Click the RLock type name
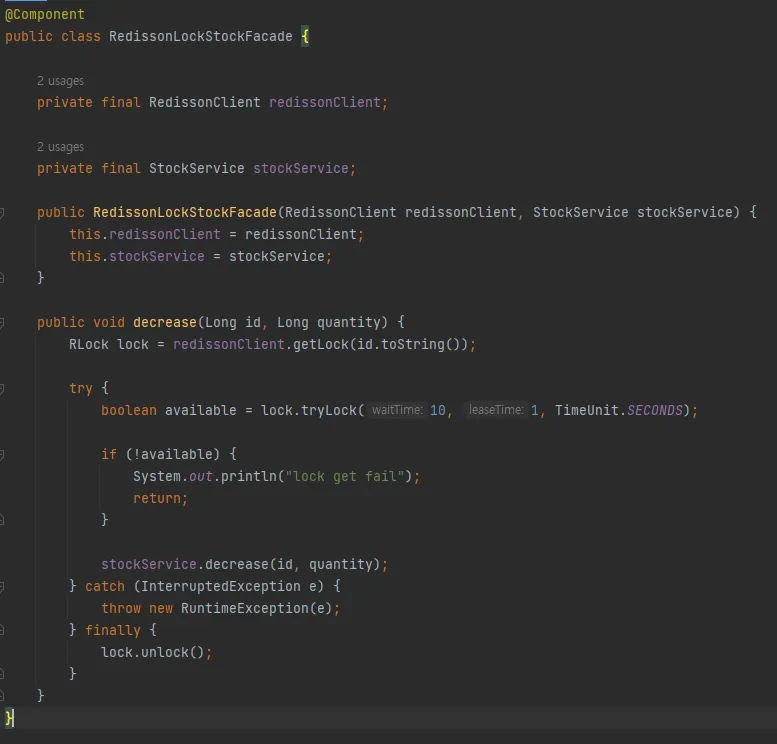 tap(89, 344)
